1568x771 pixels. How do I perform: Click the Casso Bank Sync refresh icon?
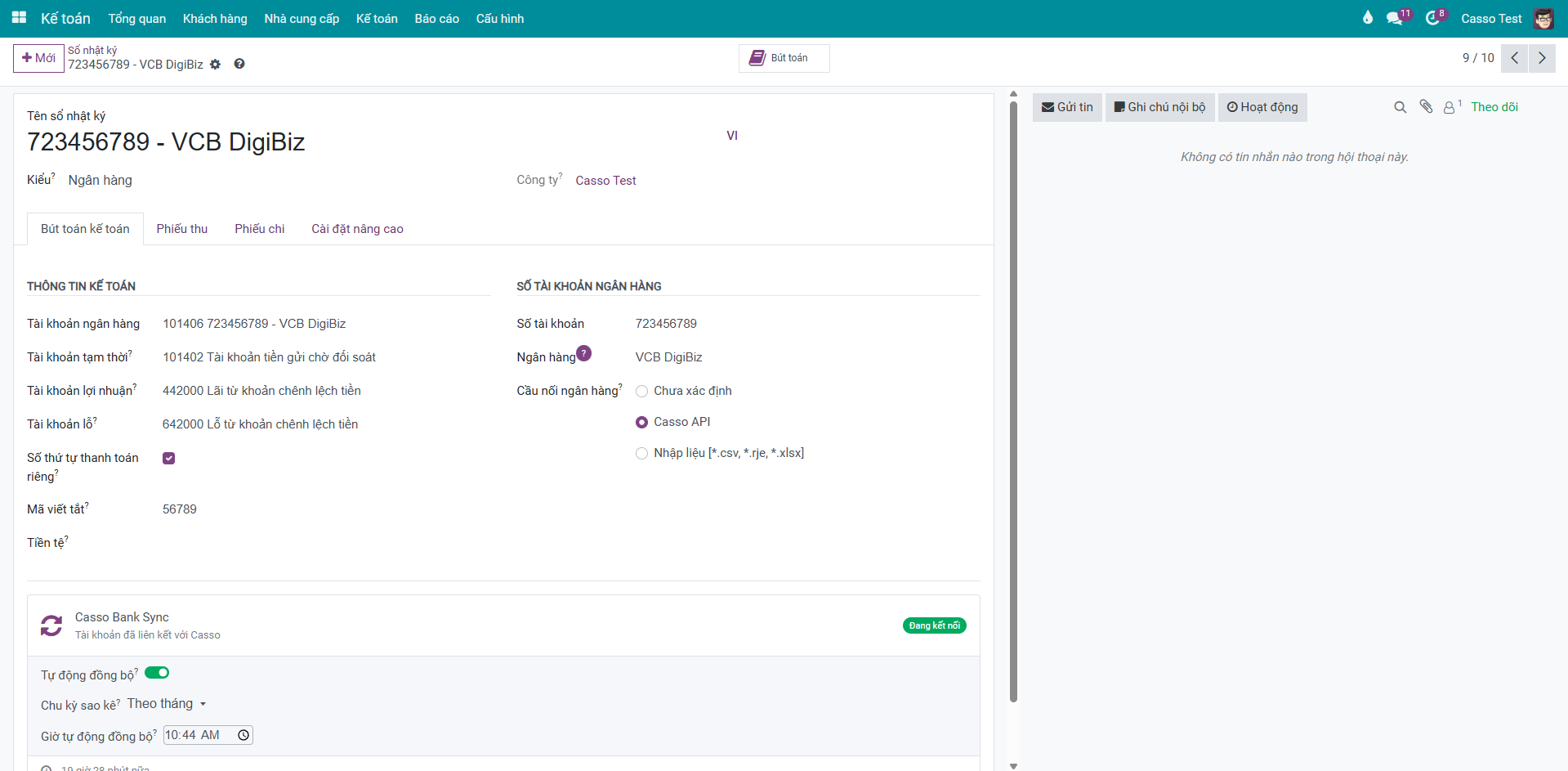pos(51,625)
